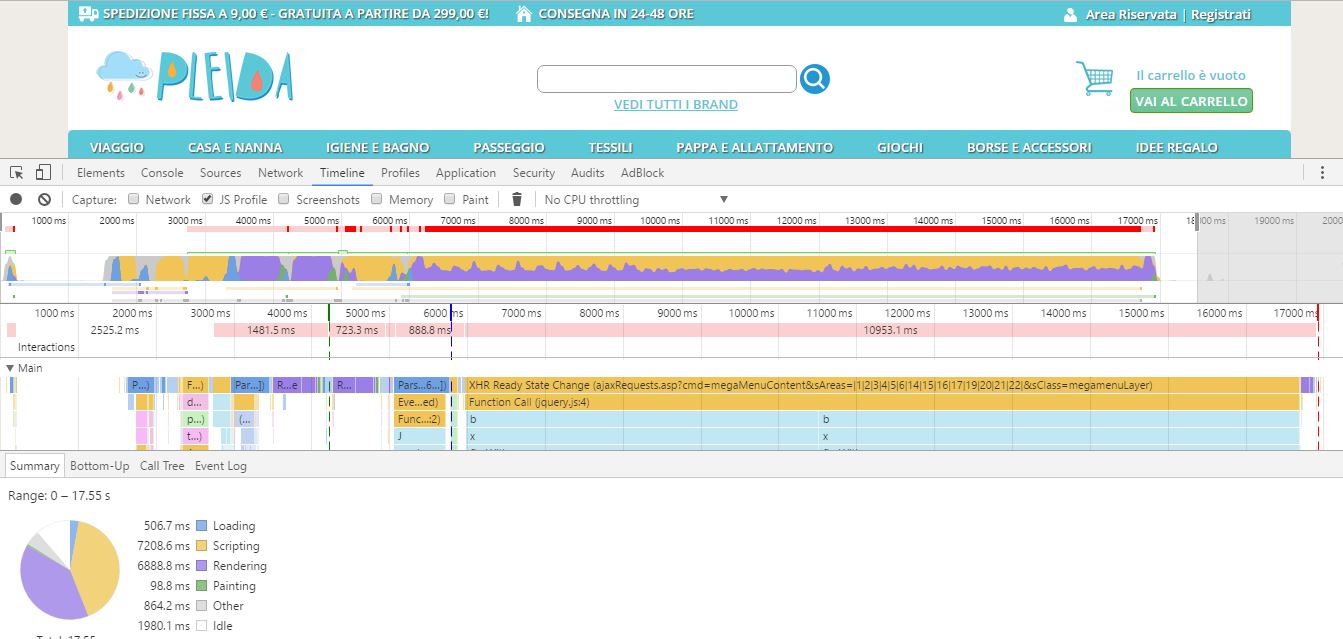Open the Idee Regalo menu category
This screenshot has width=1343, height=639.
click(1177, 147)
